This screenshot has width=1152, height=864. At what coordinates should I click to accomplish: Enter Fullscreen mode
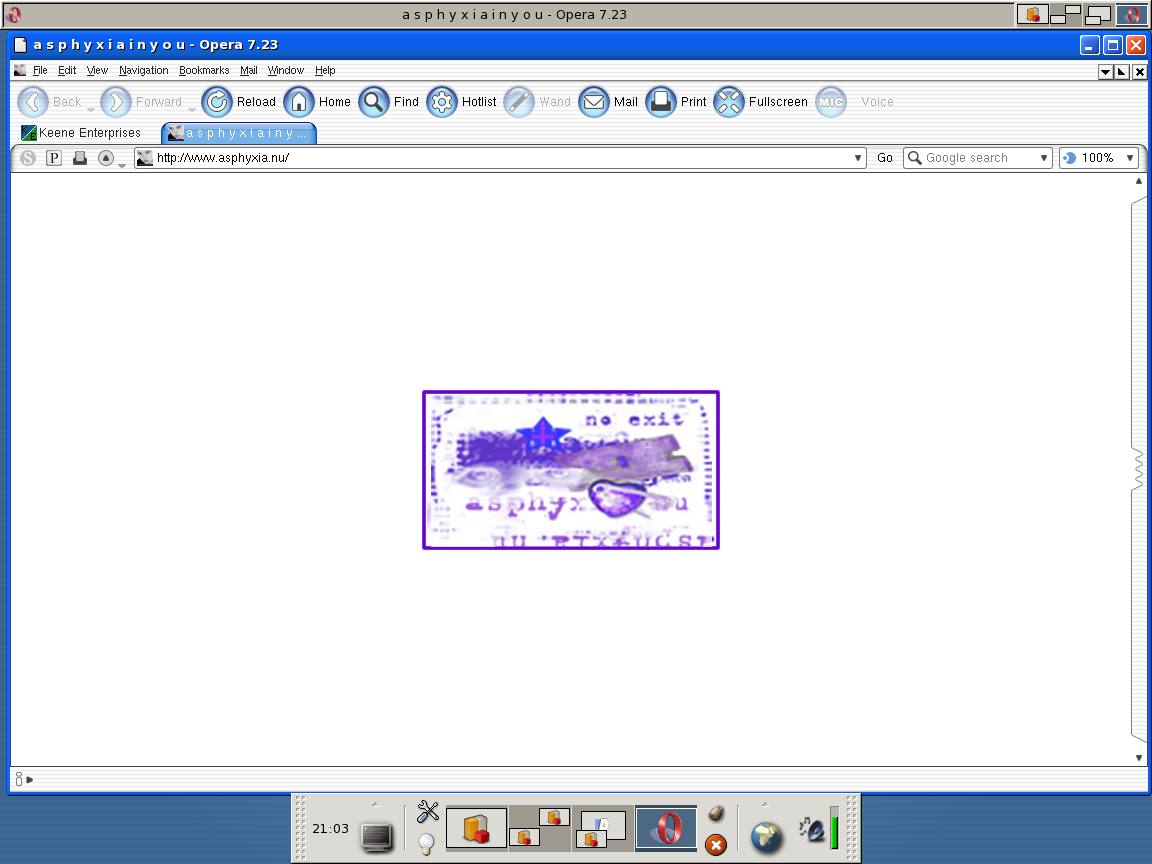(730, 102)
